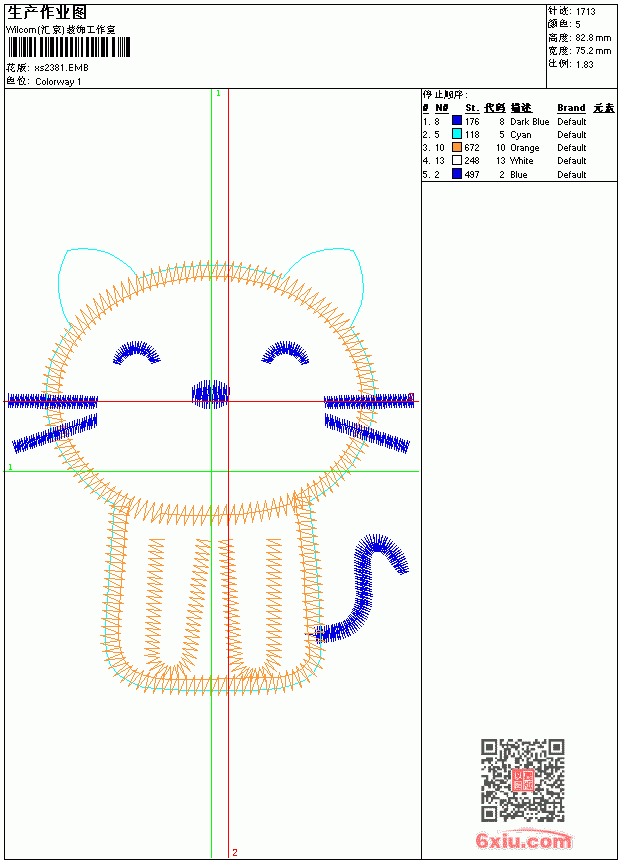Click the barcode under the title

coord(69,47)
